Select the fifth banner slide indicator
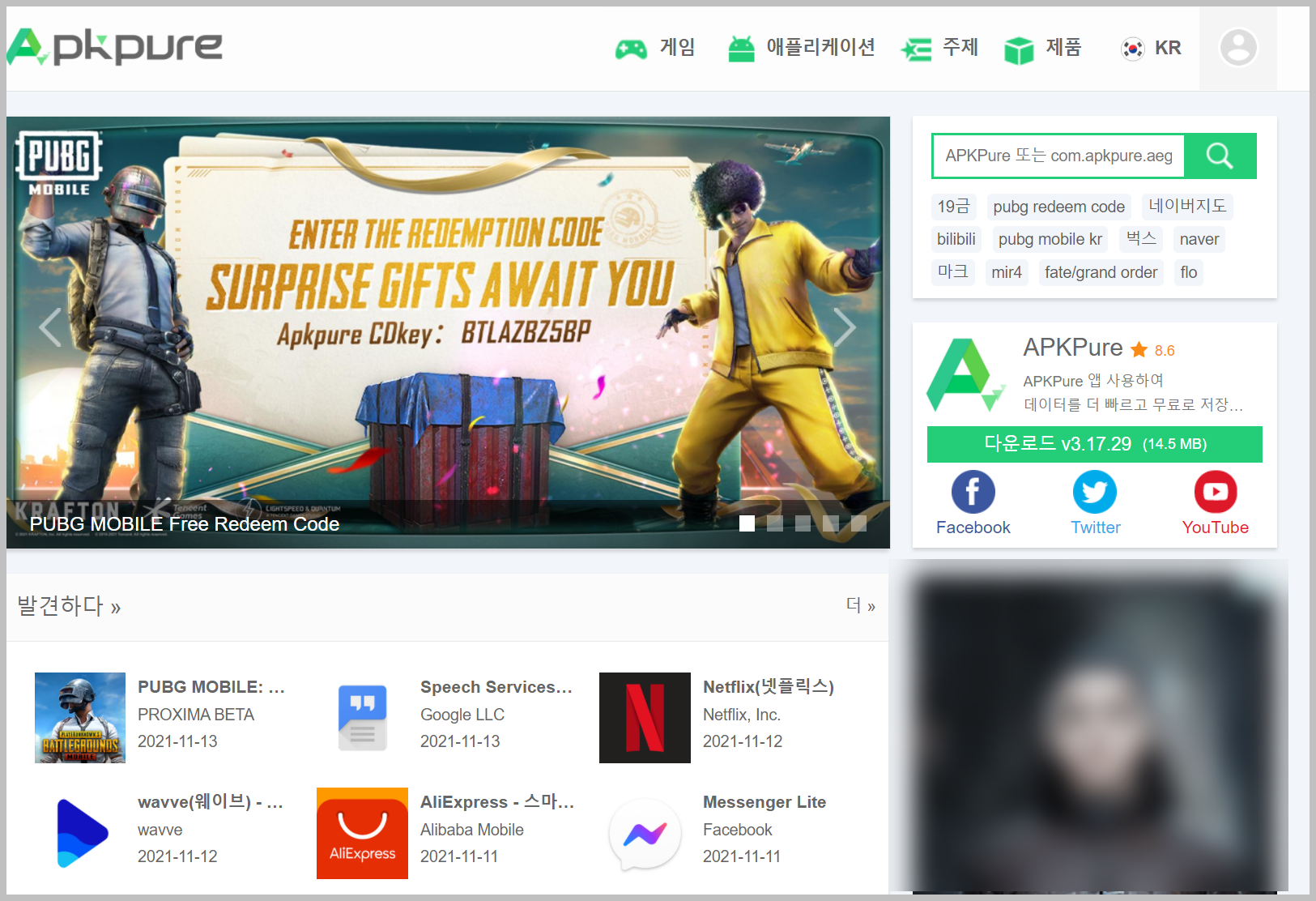The height and width of the screenshot is (901, 1316). tap(858, 523)
